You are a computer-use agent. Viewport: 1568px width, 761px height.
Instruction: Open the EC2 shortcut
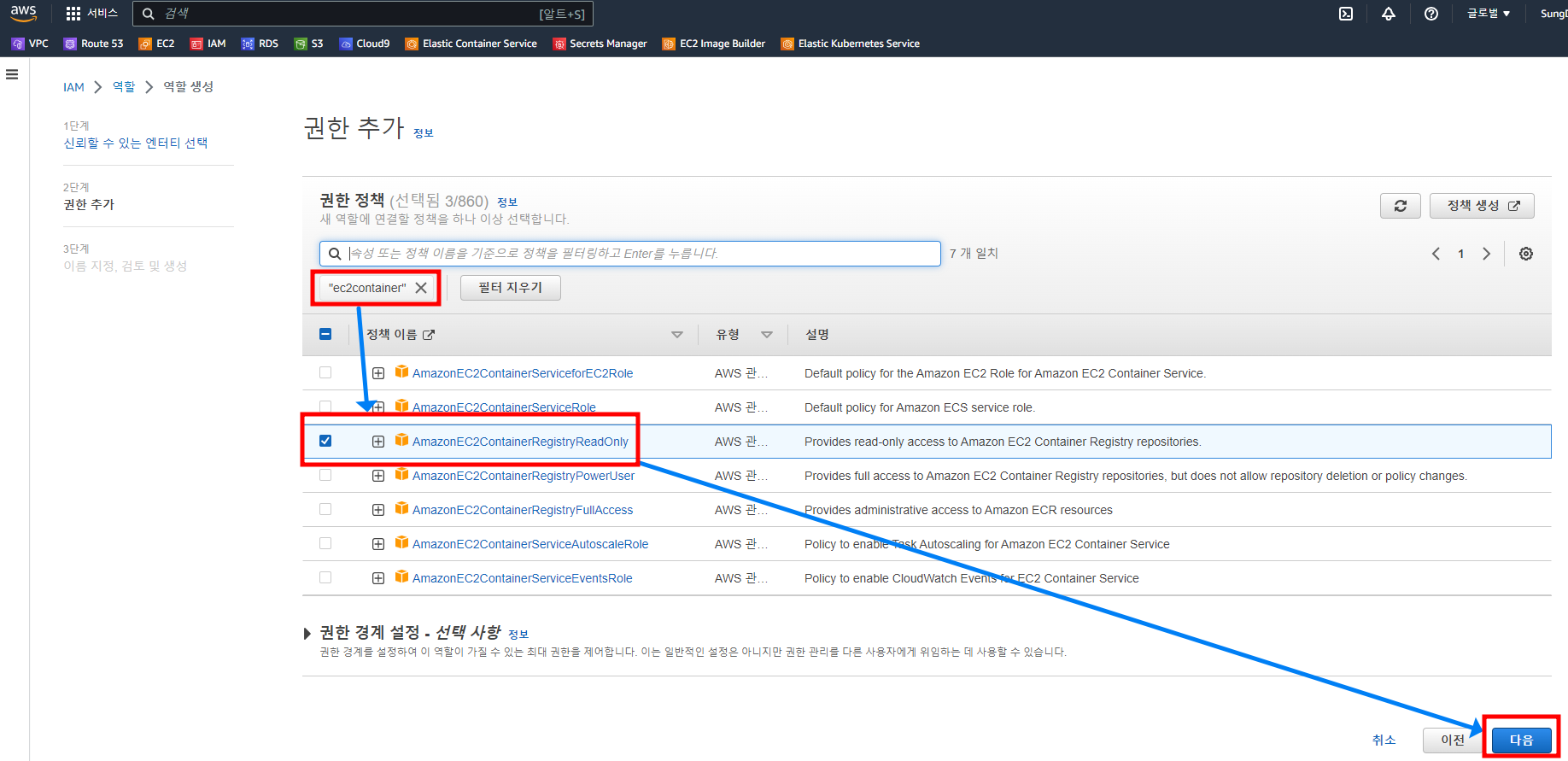tap(156, 44)
